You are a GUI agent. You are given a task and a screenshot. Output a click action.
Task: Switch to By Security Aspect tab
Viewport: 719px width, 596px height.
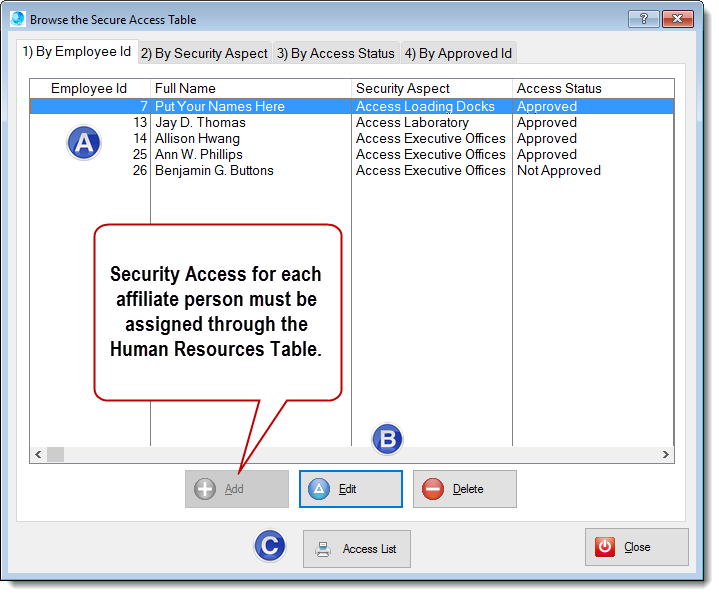tap(204, 53)
